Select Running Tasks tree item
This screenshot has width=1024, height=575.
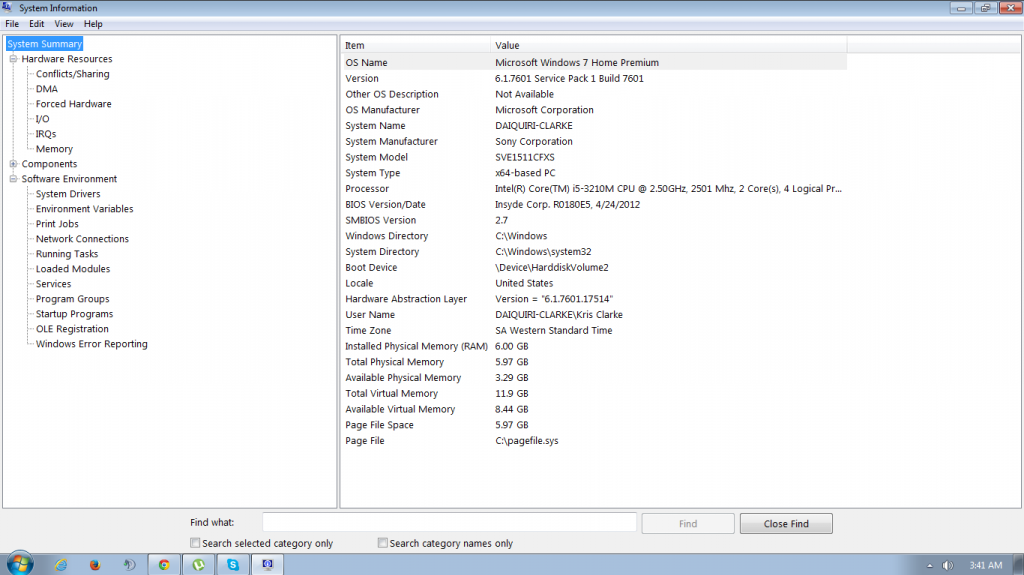pyautogui.click(x=67, y=254)
